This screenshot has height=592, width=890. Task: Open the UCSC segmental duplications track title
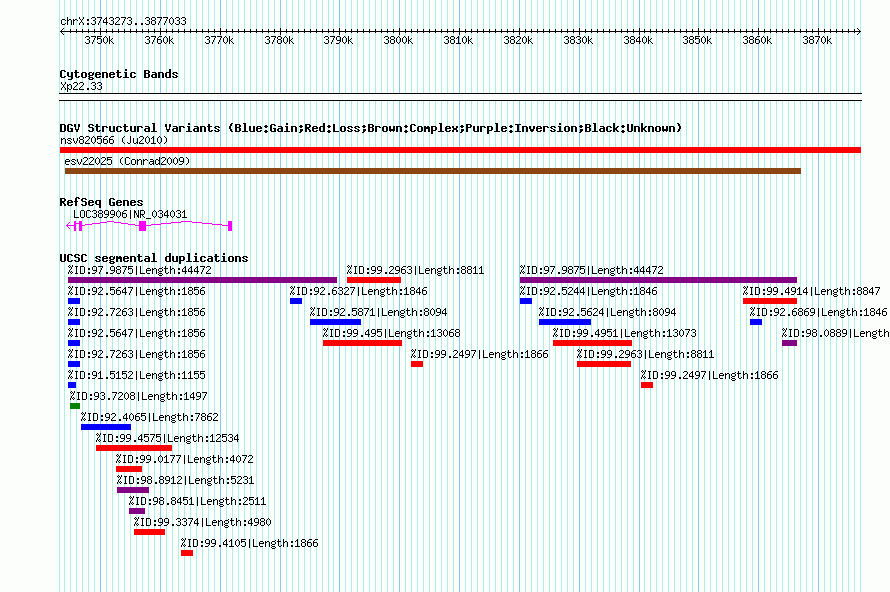pos(154,258)
